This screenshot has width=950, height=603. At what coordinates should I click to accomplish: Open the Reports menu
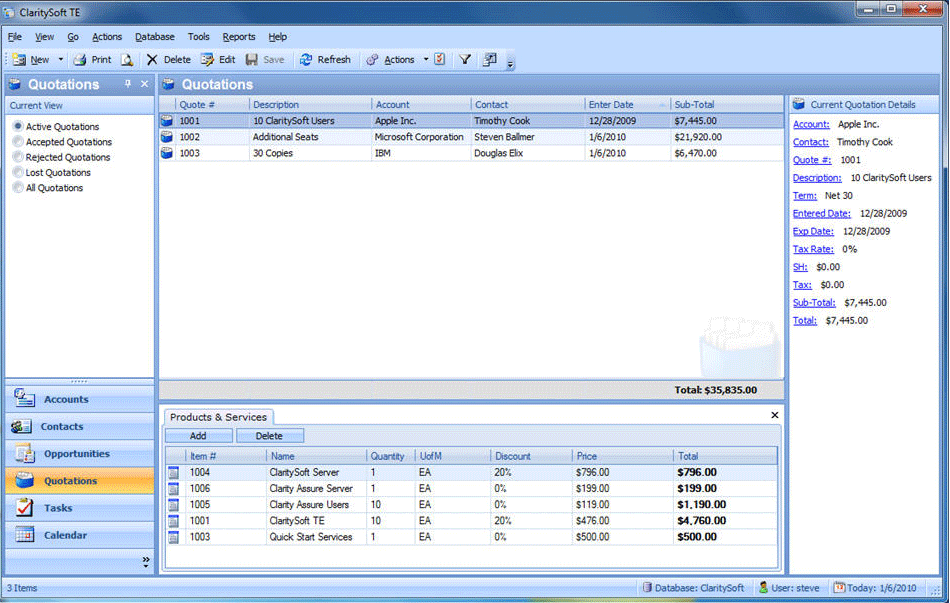click(239, 37)
